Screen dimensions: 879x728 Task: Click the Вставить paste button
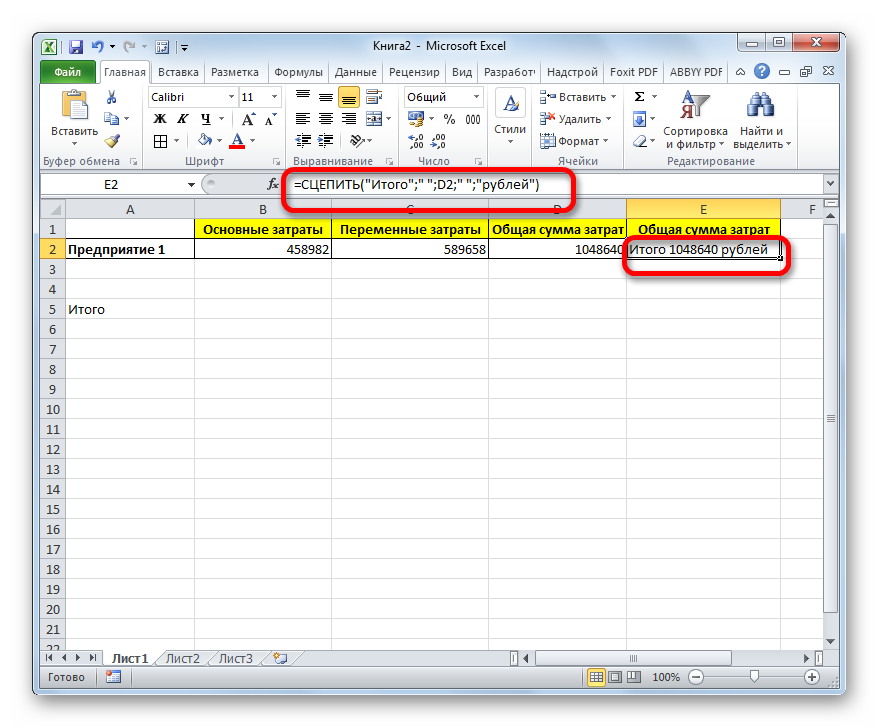coord(74,115)
